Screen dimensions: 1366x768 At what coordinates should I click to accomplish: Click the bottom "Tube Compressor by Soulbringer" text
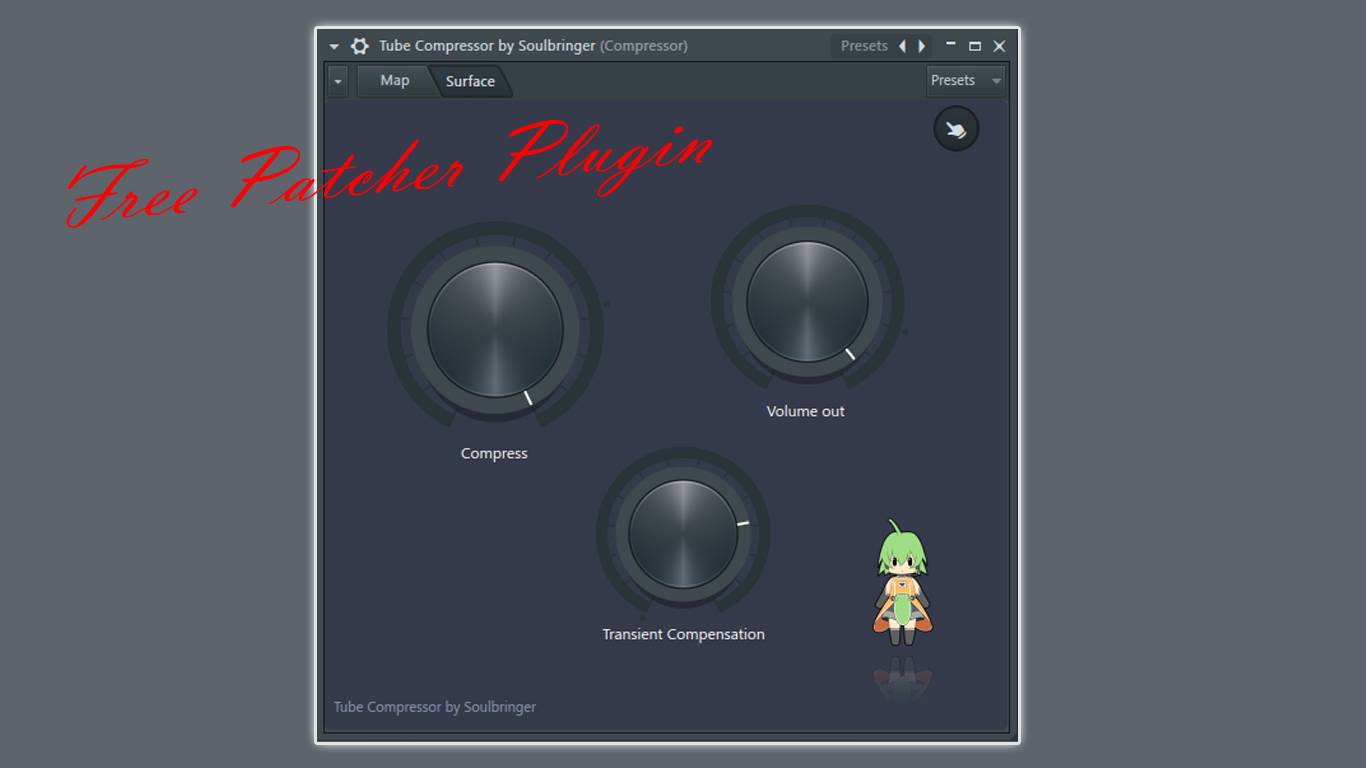point(435,707)
